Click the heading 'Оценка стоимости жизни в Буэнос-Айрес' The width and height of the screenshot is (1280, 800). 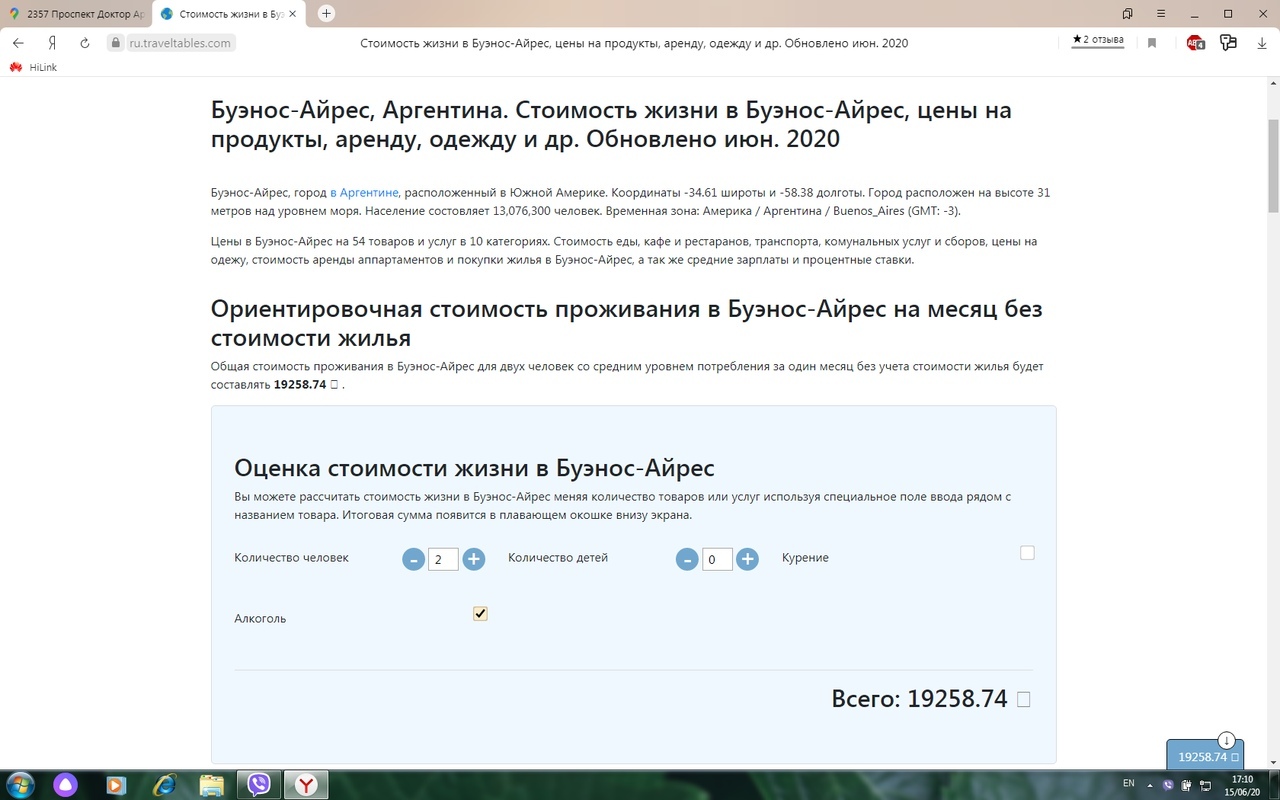click(x=474, y=468)
